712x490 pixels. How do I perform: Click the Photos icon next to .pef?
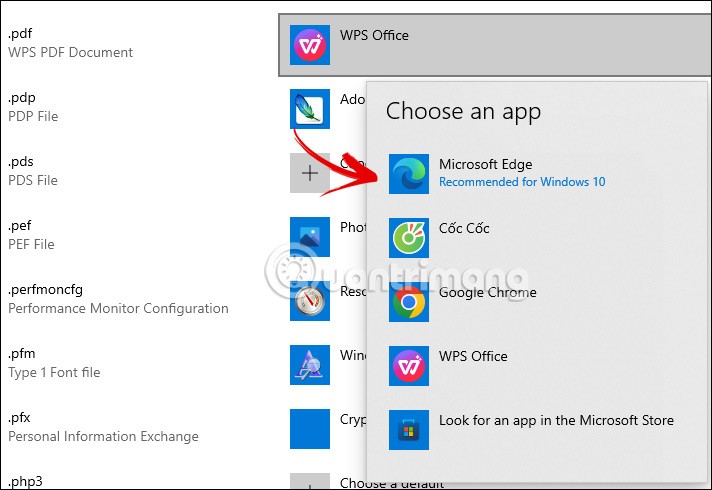click(310, 237)
